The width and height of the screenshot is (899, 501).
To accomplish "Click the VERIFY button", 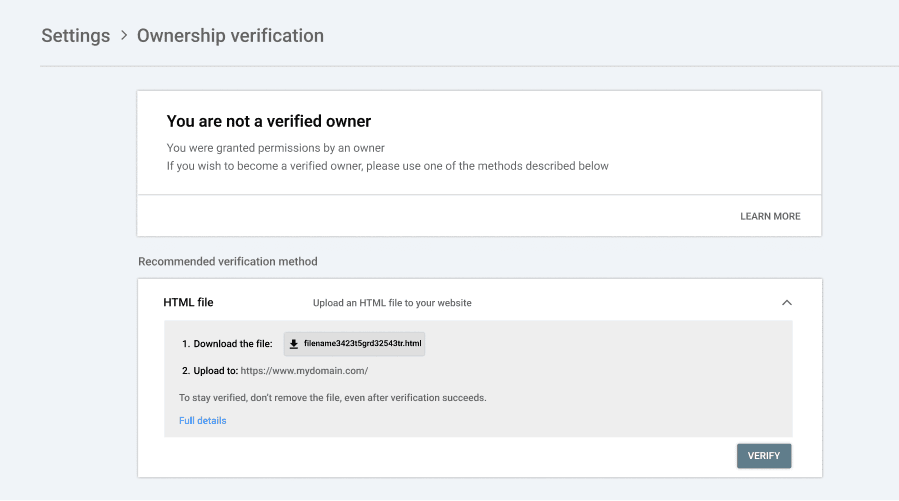I will tap(764, 456).
